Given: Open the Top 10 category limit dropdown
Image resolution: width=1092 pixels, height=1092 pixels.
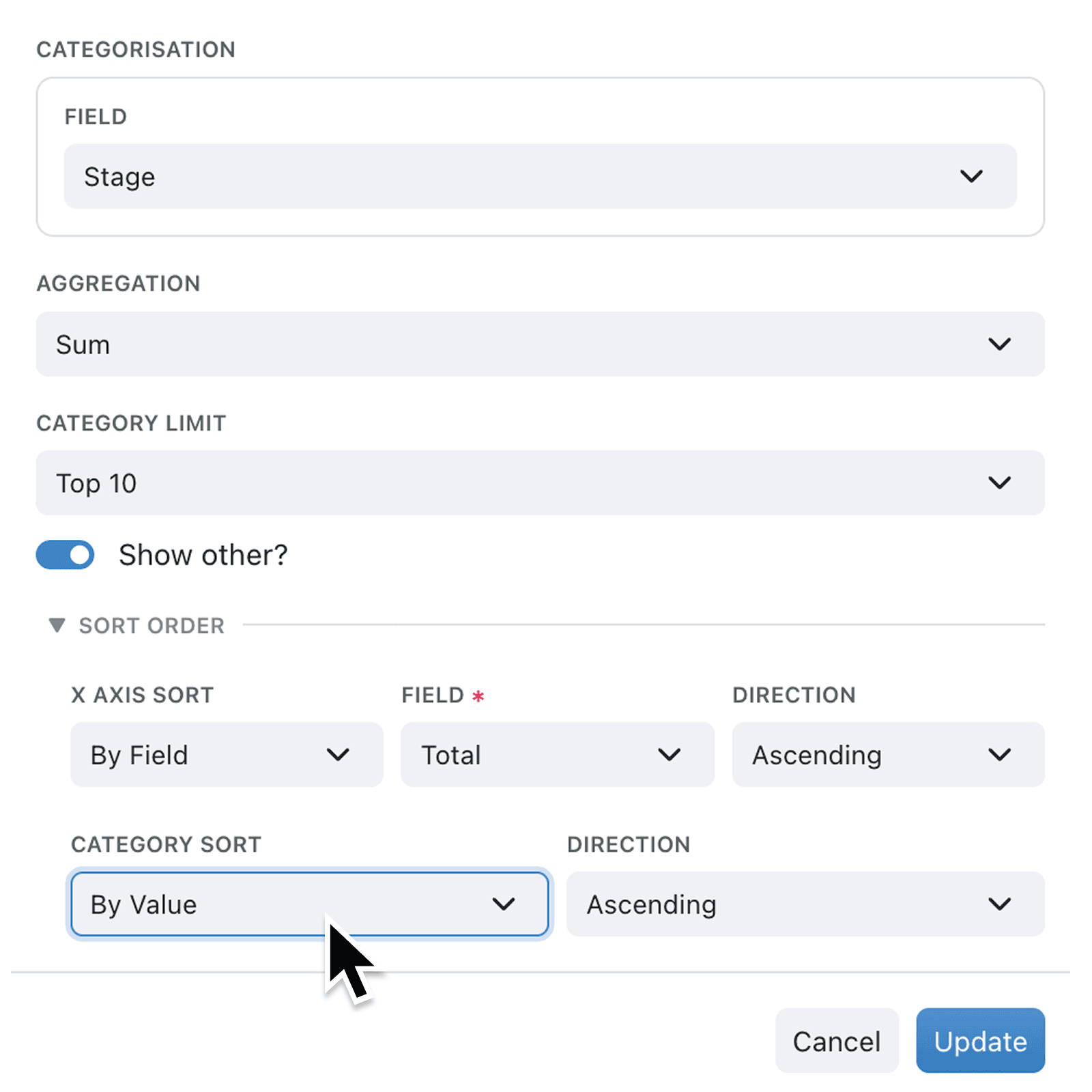Looking at the screenshot, I should [x=539, y=483].
